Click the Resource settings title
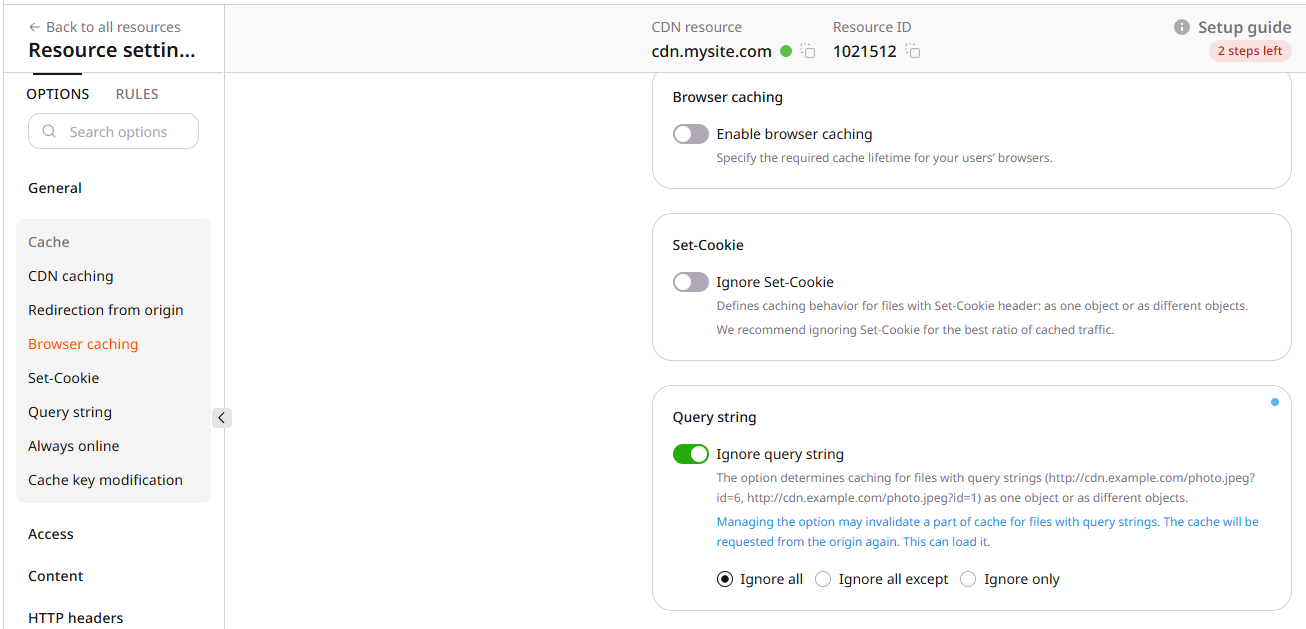The width and height of the screenshot is (1306, 629). tap(112, 51)
